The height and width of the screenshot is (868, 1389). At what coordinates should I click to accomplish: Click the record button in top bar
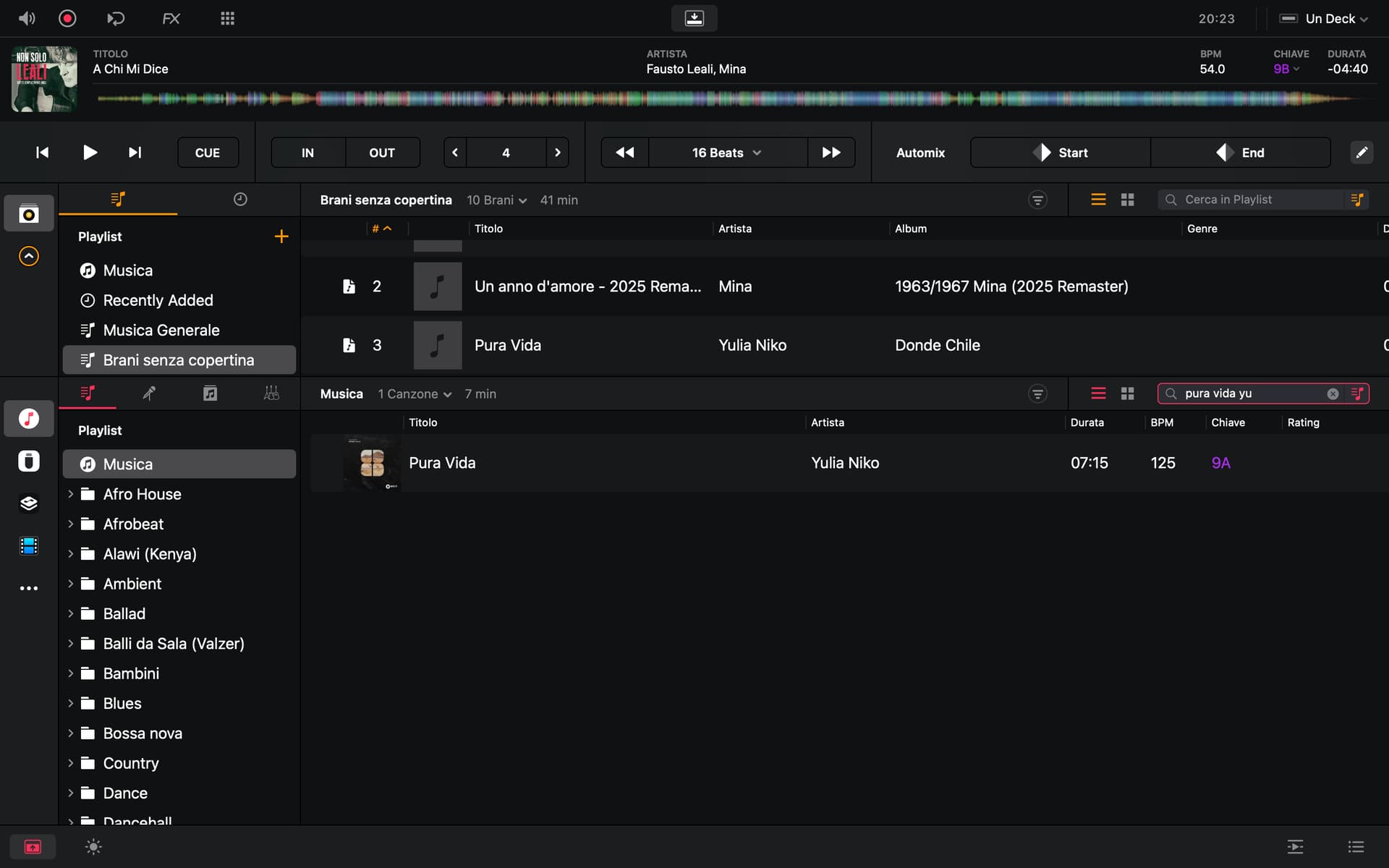click(67, 18)
